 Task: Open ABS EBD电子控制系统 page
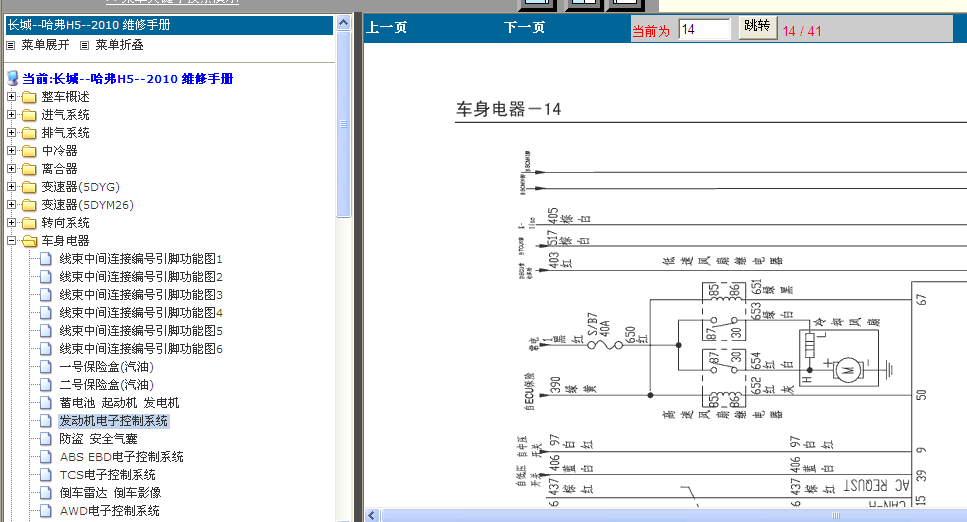coord(121,457)
